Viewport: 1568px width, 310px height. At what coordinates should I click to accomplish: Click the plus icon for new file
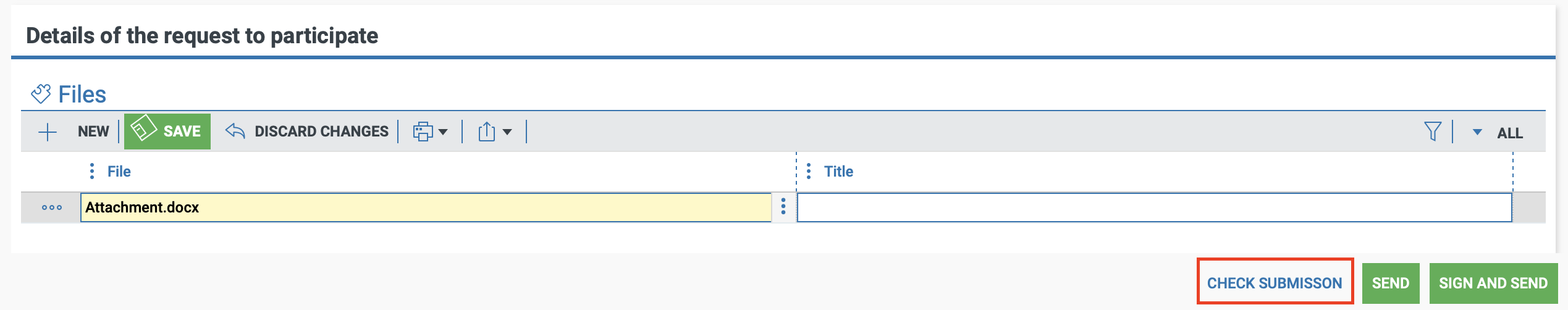pos(48,132)
